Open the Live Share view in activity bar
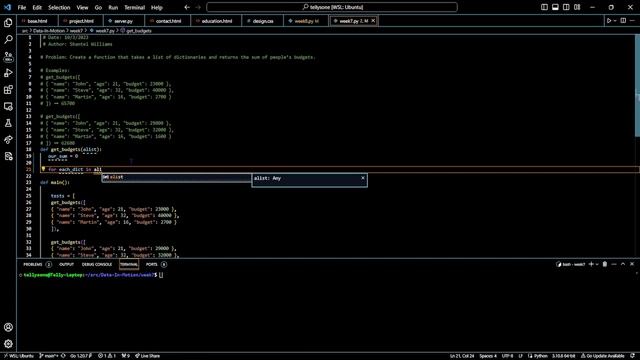The image size is (640, 360). click(8, 140)
